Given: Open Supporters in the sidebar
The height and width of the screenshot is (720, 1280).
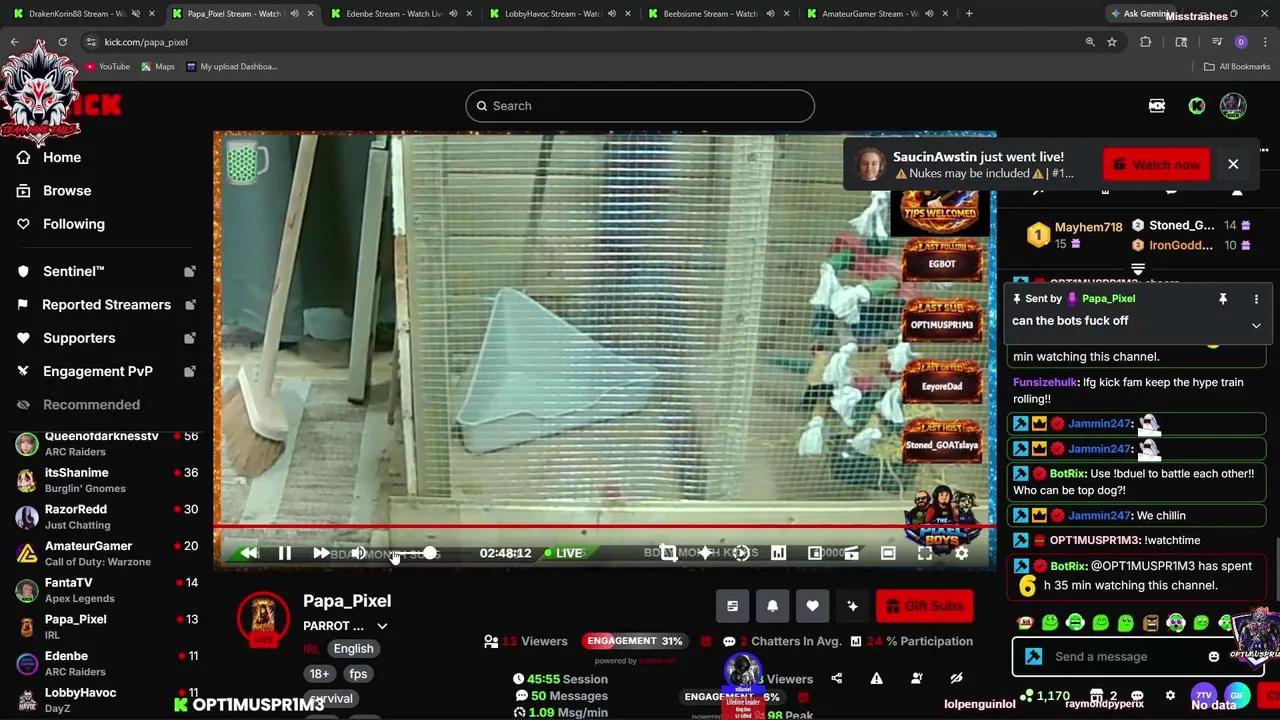Looking at the screenshot, I should pos(79,338).
